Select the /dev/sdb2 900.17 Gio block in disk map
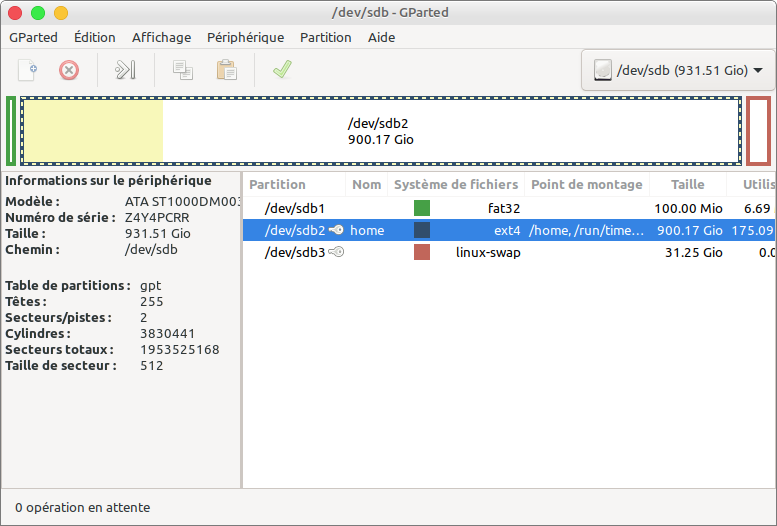This screenshot has height=526, width=777. tap(381, 131)
